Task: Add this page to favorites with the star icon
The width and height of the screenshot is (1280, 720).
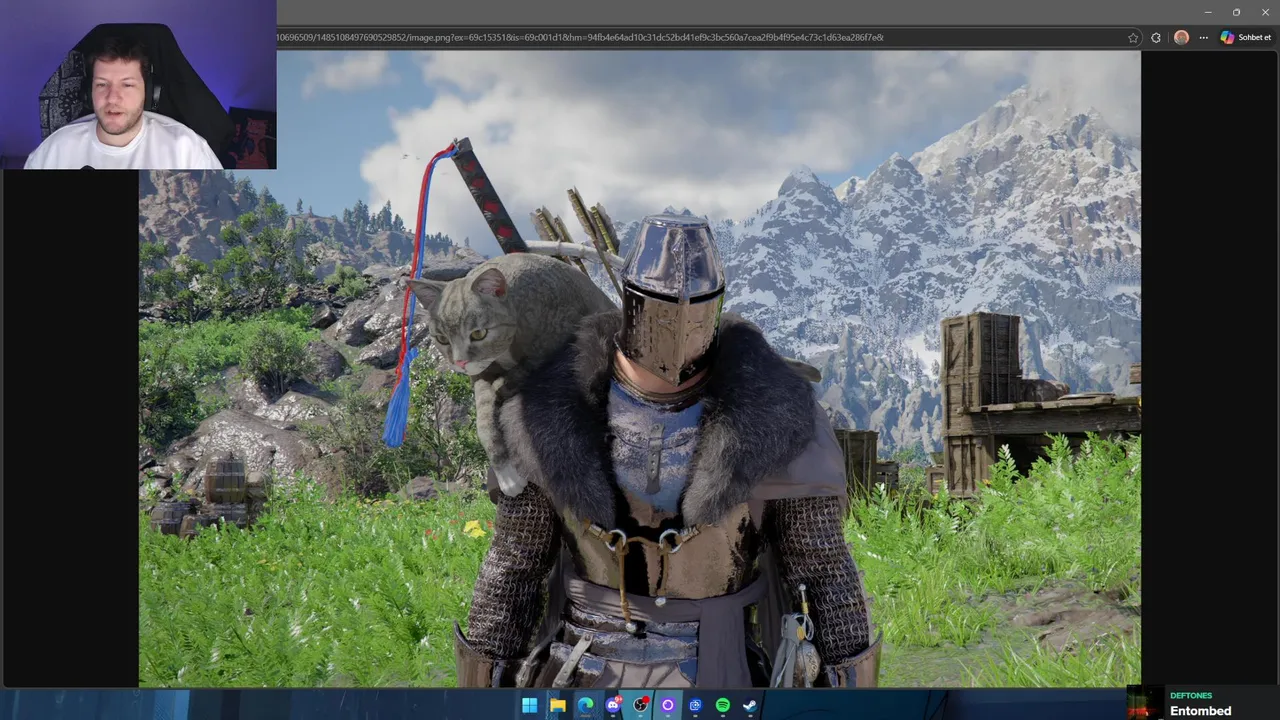Action: coord(1133,38)
